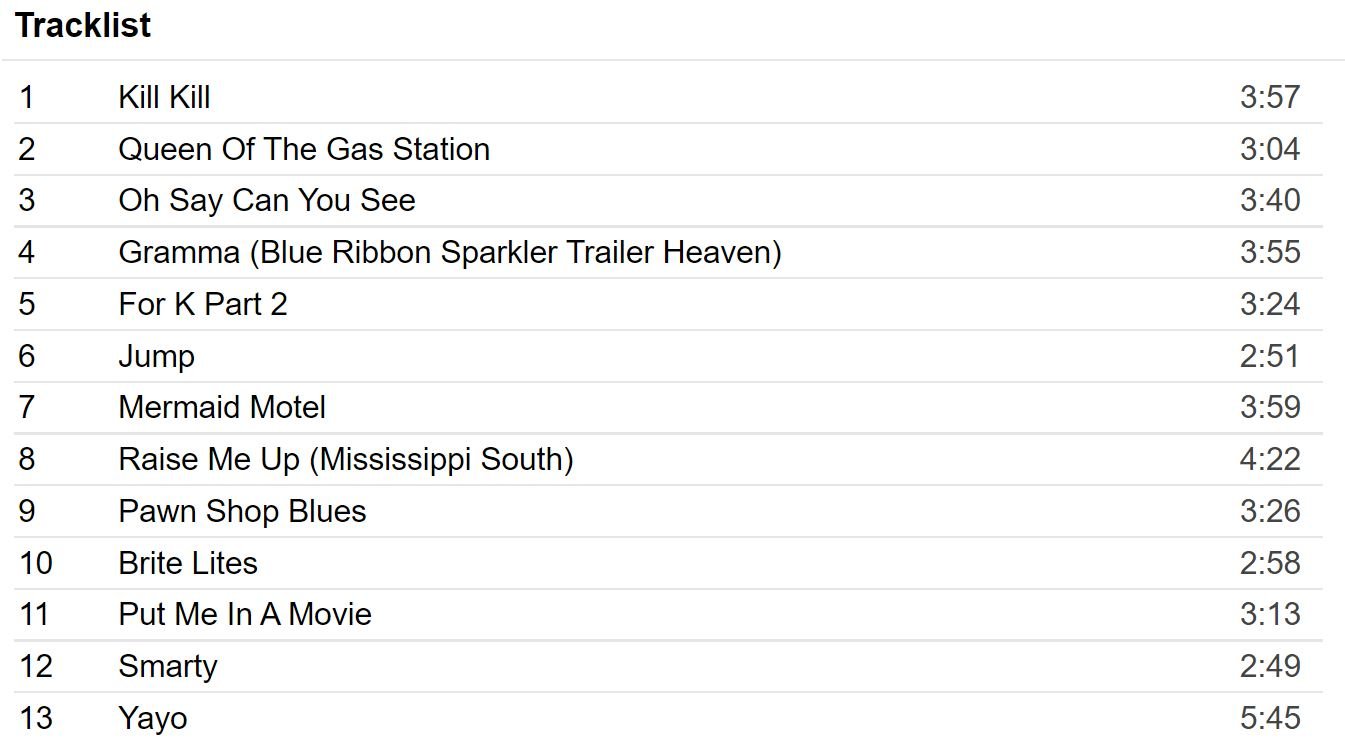
Task: Select the track "Kill Kill"
Action: pyautogui.click(x=164, y=97)
